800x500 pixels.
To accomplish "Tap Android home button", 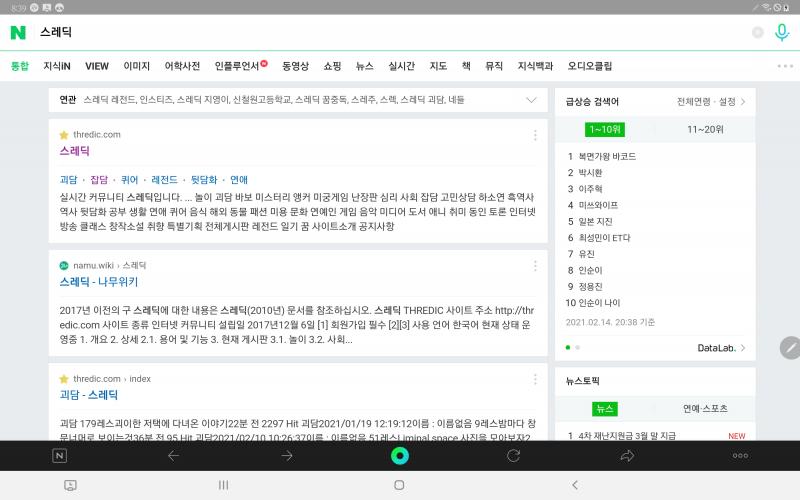I will [x=399, y=485].
